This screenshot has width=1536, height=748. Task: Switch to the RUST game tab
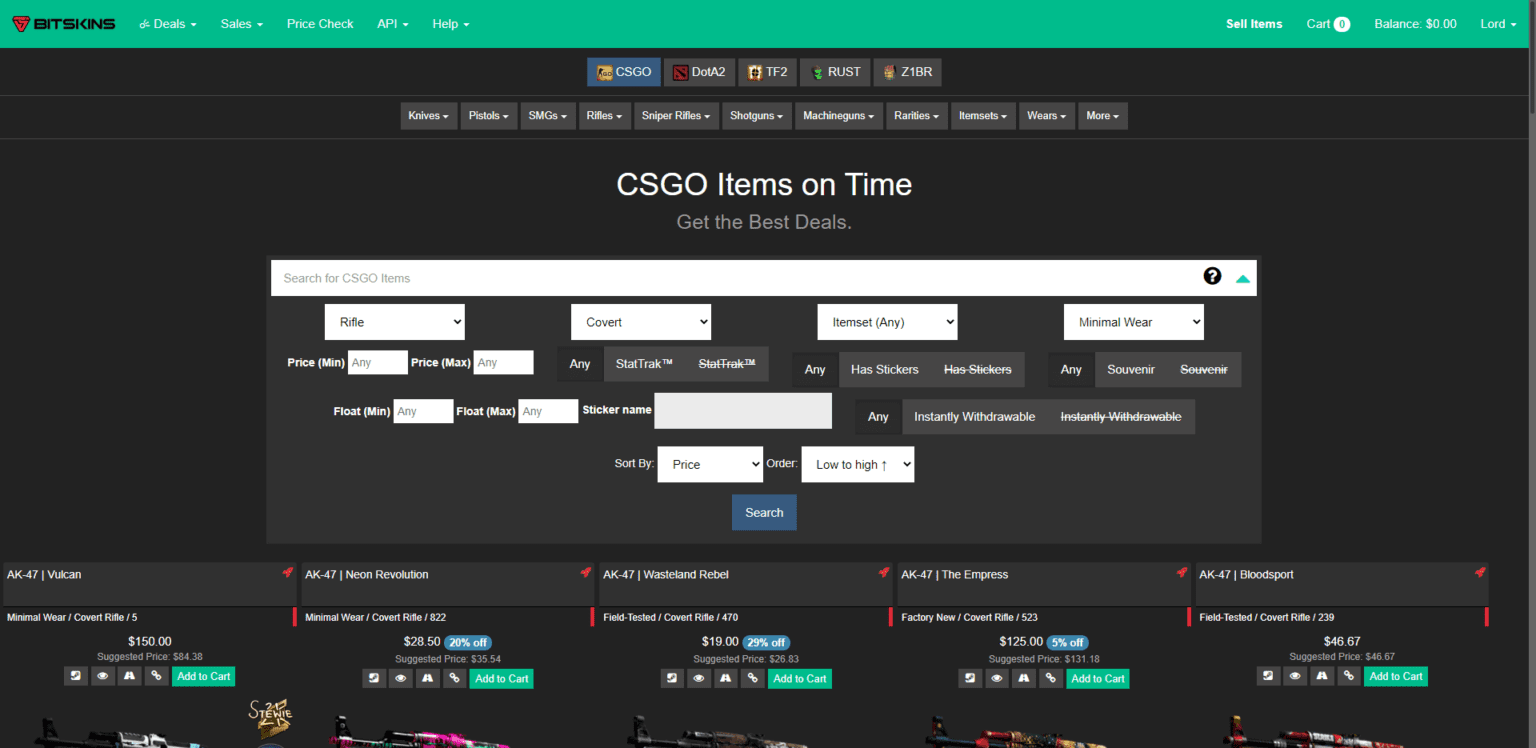point(835,72)
